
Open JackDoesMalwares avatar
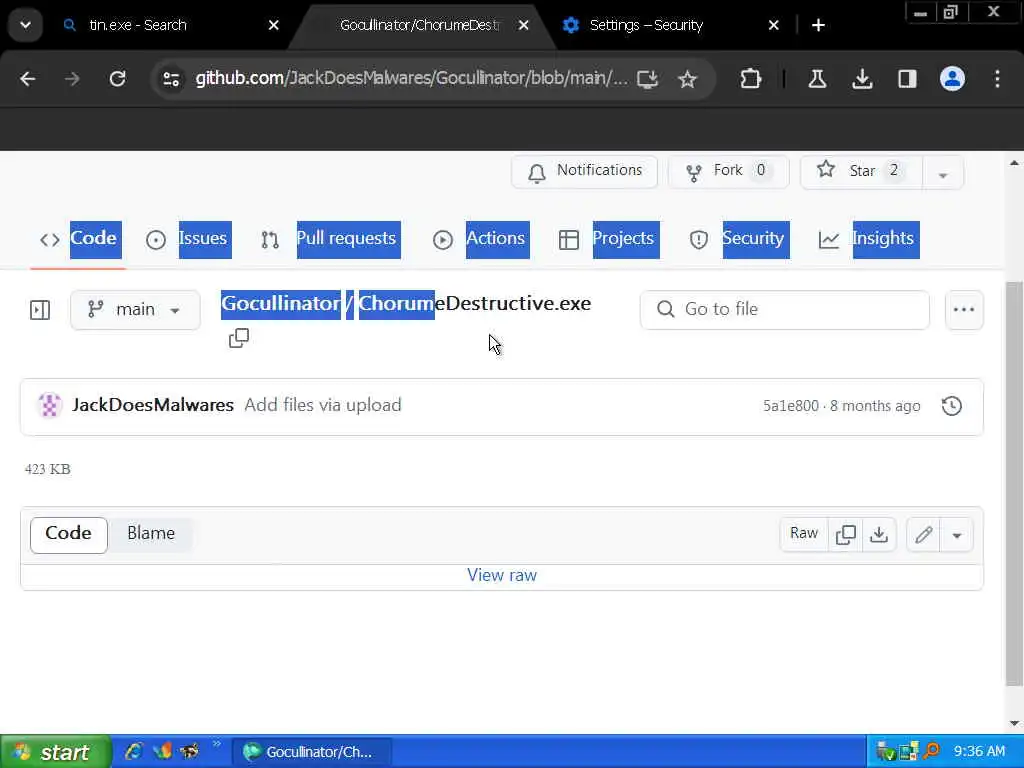50,405
